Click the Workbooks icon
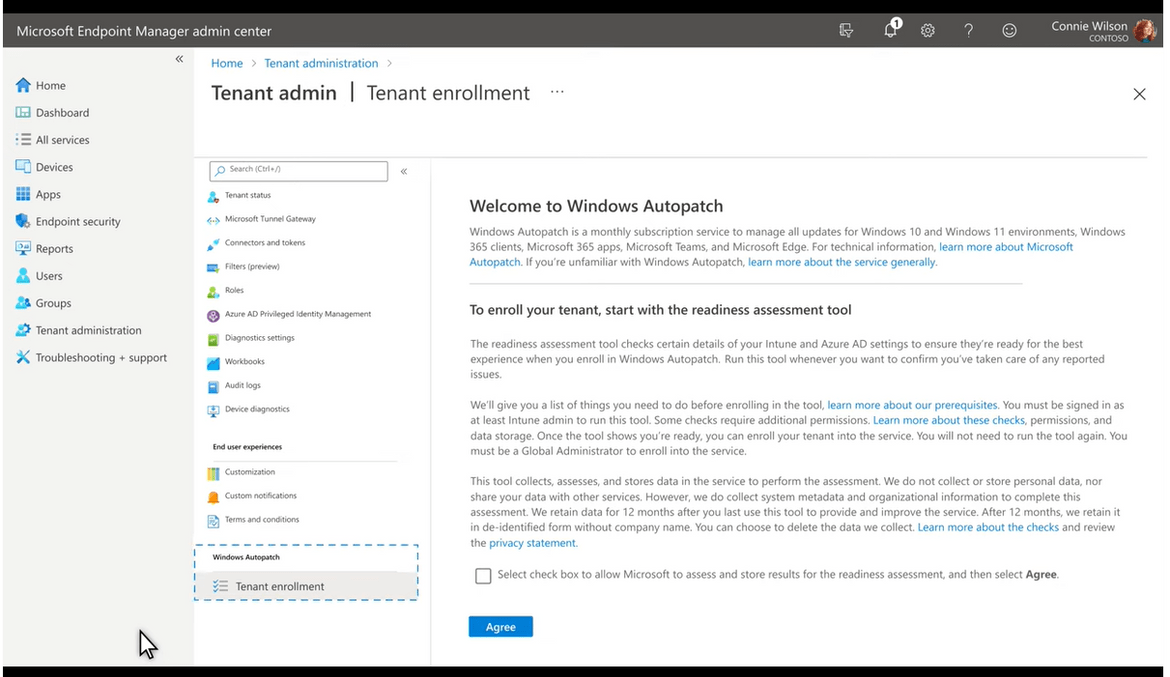This screenshot has height=677, width=1170. (213, 364)
